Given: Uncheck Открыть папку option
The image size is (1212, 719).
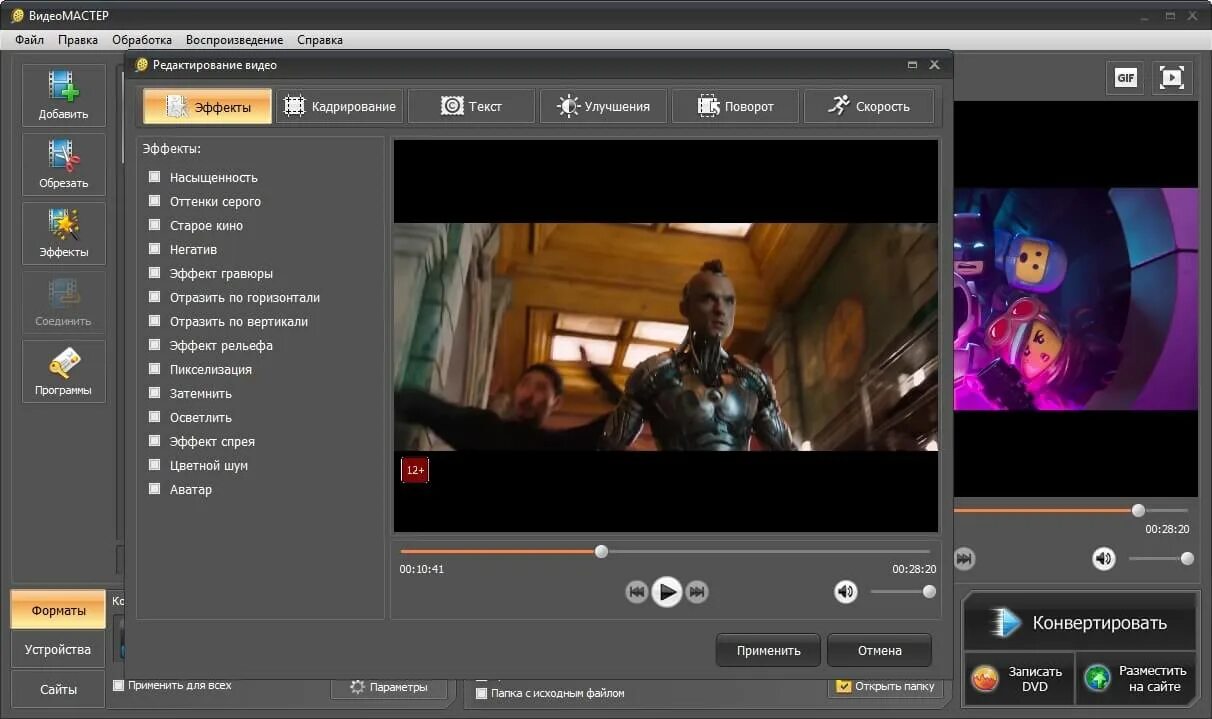Looking at the screenshot, I should [x=843, y=686].
